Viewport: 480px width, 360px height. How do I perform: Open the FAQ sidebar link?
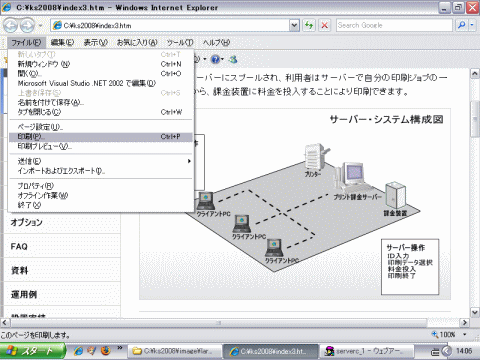pos(19,247)
